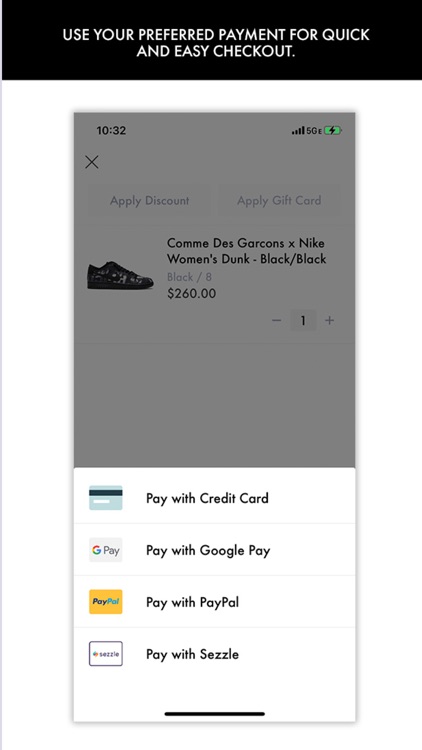Open the Apply Gift Card button

pos(279,200)
